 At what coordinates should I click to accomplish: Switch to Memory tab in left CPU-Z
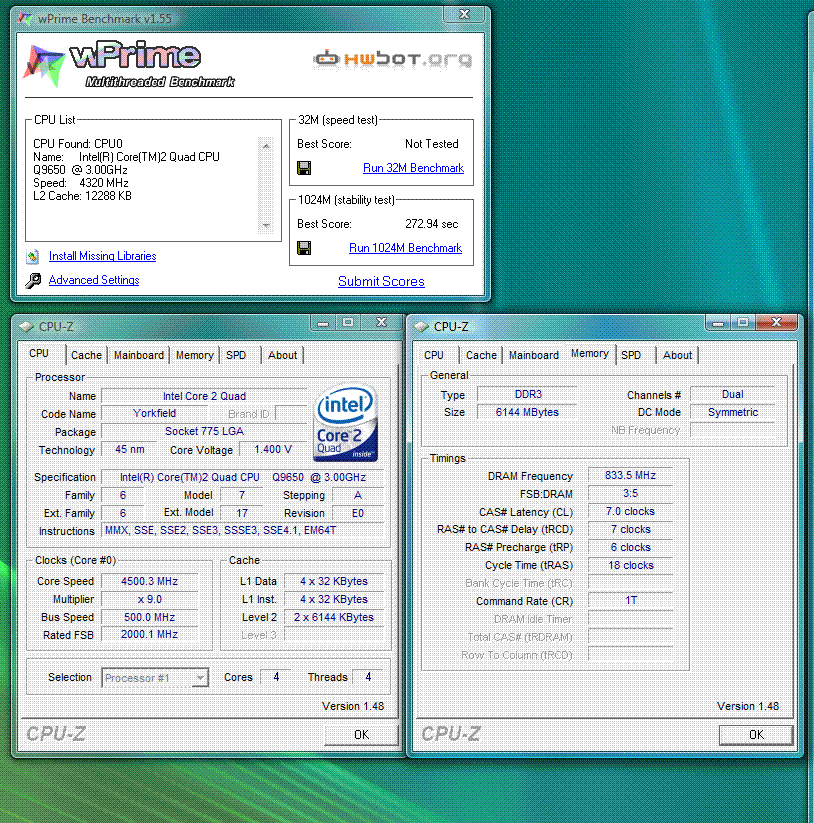(x=194, y=355)
